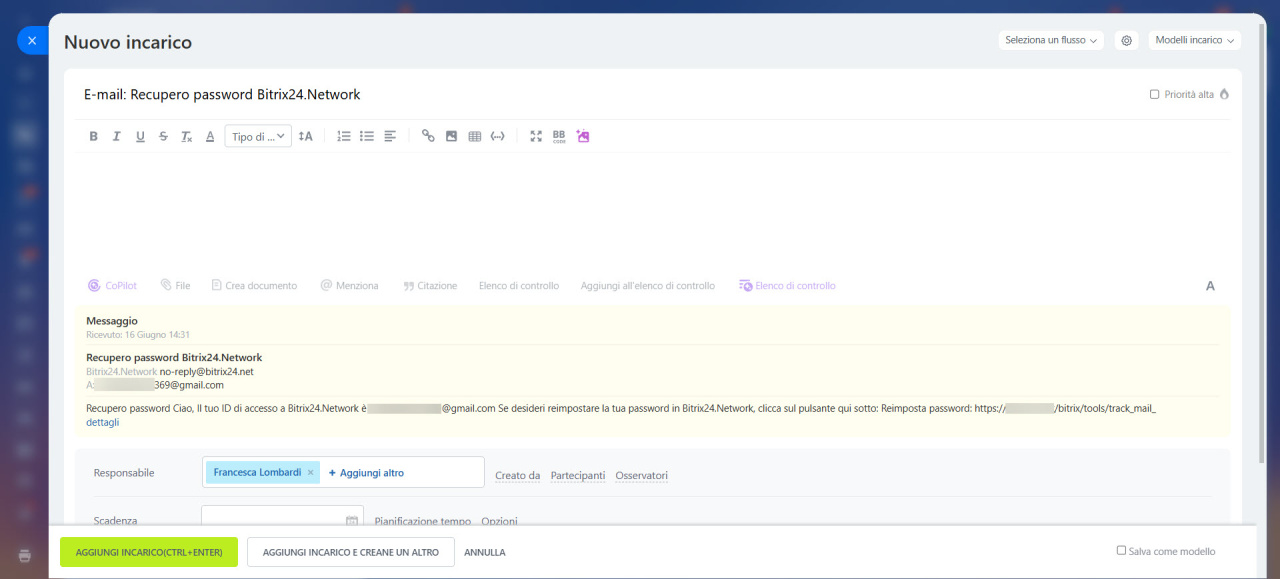
Task: Open Pianificazione tempo link
Action: click(x=422, y=521)
